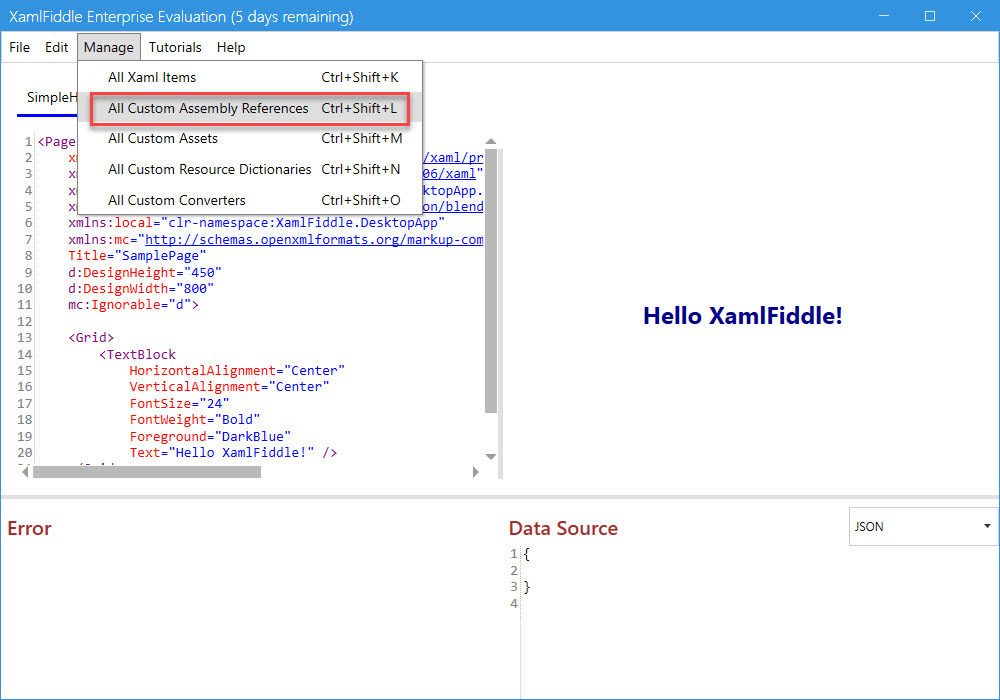Click the horizontal scrollbar thumb in editor
Viewport: 1000px width, 700px height.
[147, 472]
